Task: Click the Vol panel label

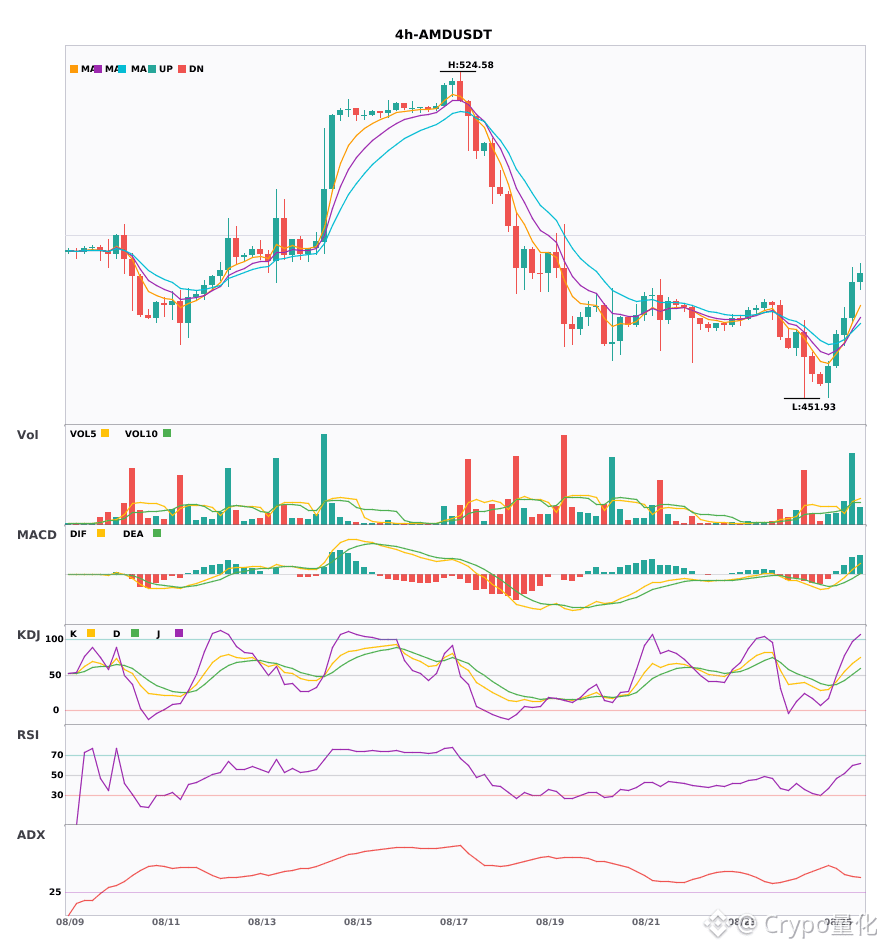Action: (27, 435)
